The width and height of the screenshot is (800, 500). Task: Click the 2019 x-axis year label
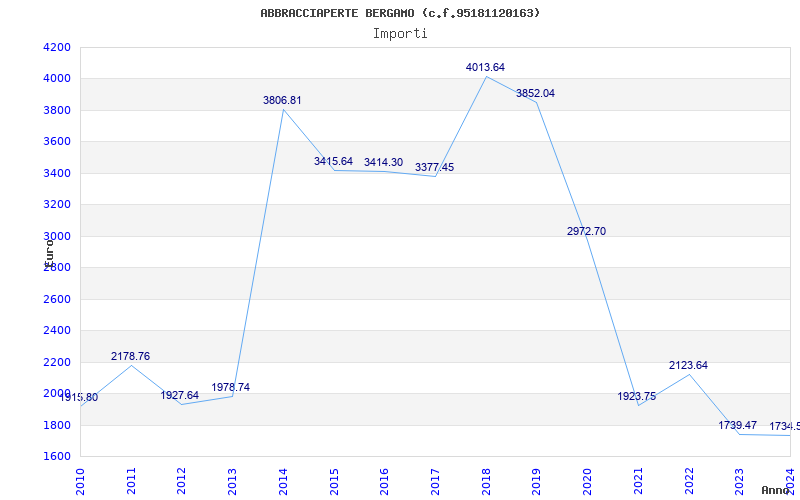pos(537,481)
